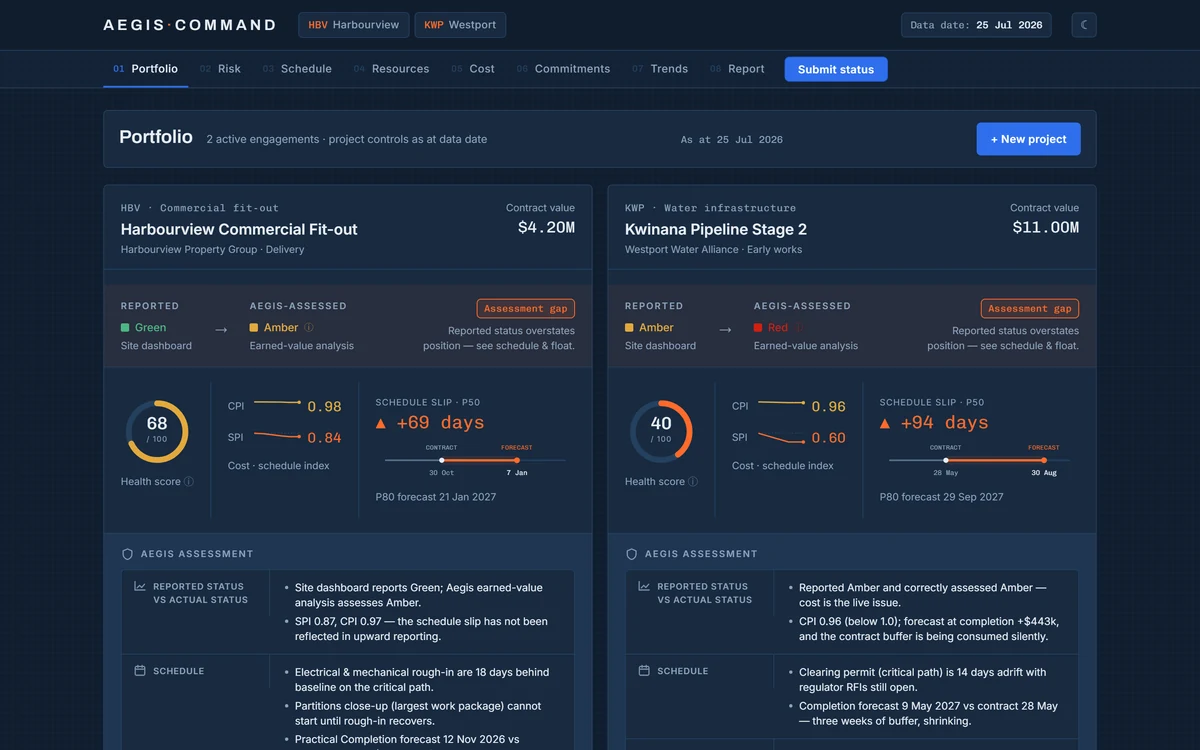
Task: Click the Green reported status swatch
Action: 125,327
